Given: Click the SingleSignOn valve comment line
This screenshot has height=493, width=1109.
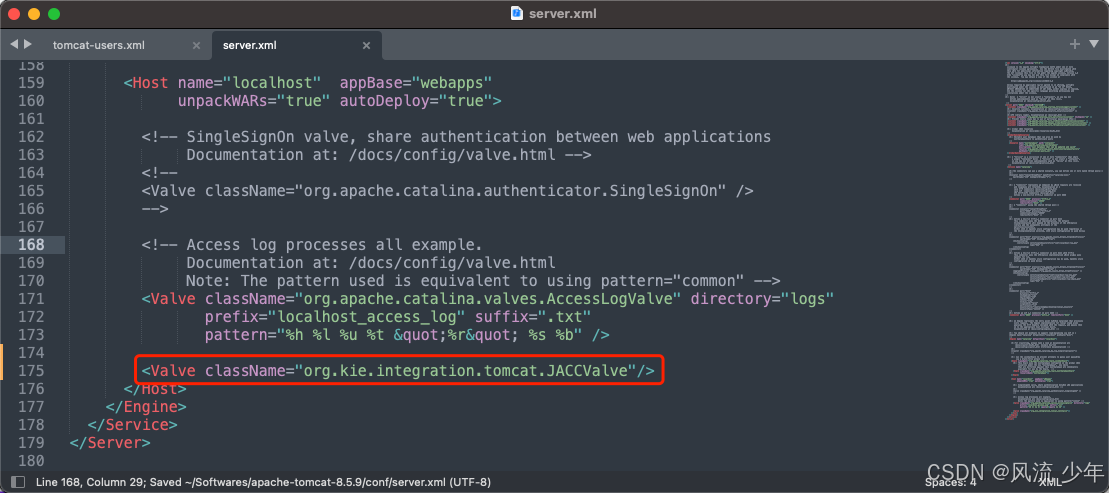Looking at the screenshot, I should (456, 136).
